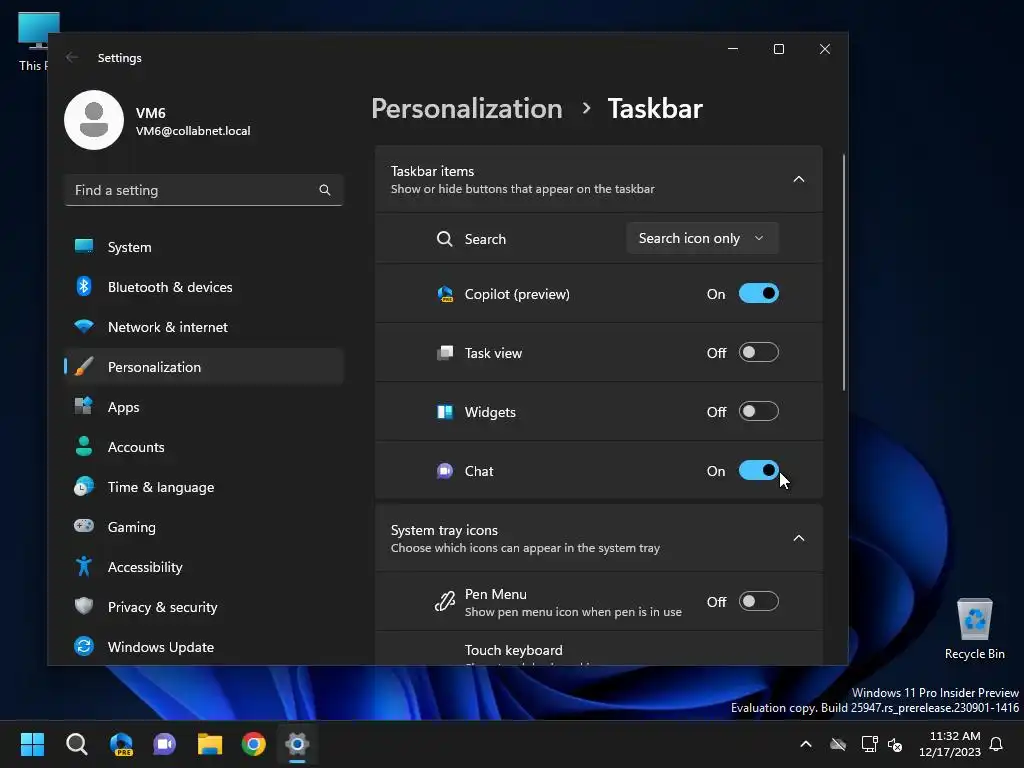The height and width of the screenshot is (768, 1024).
Task: Show hidden icons in system tray
Action: point(806,744)
